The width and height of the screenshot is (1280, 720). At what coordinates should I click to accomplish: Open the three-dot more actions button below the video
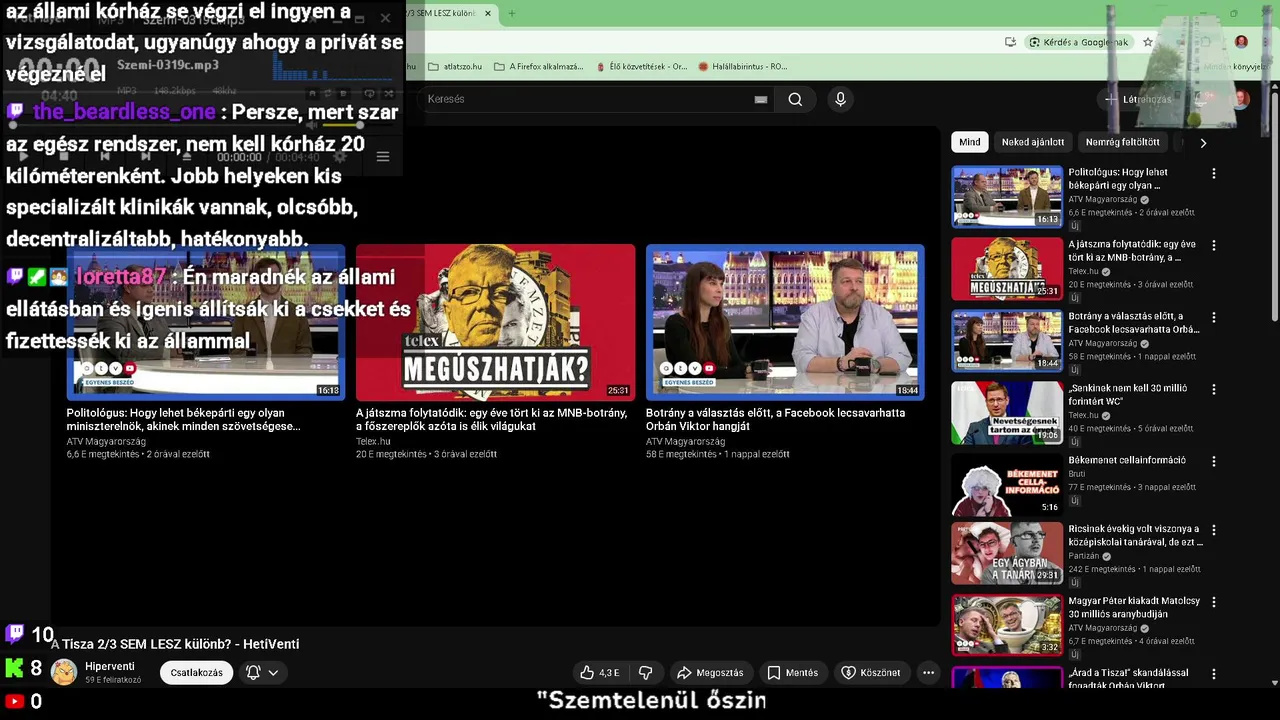[928, 673]
